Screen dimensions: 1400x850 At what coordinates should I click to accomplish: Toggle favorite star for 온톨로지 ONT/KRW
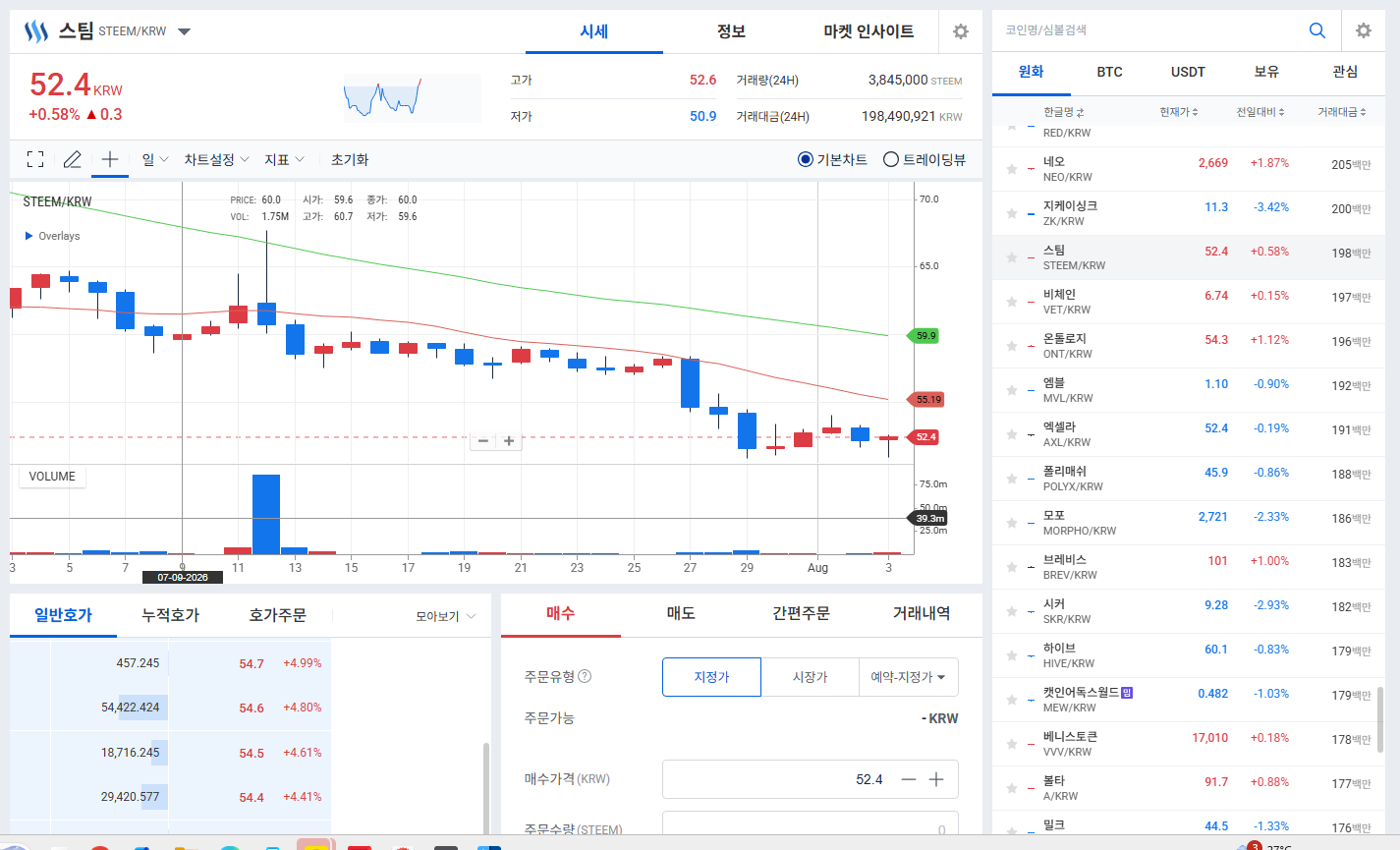coord(1012,346)
